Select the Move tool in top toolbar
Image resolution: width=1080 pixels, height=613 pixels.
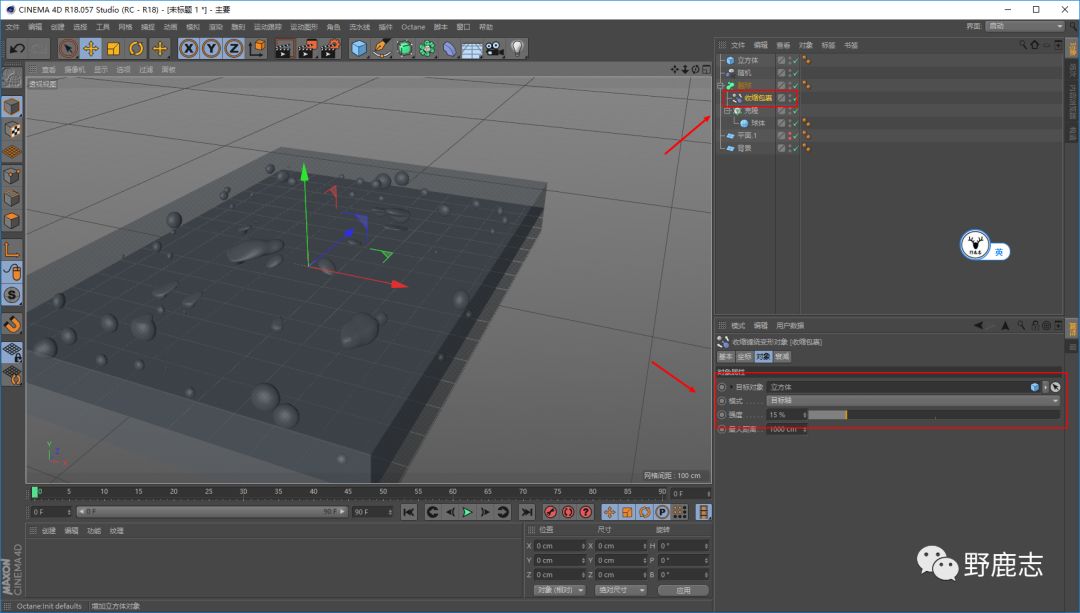(x=90, y=48)
